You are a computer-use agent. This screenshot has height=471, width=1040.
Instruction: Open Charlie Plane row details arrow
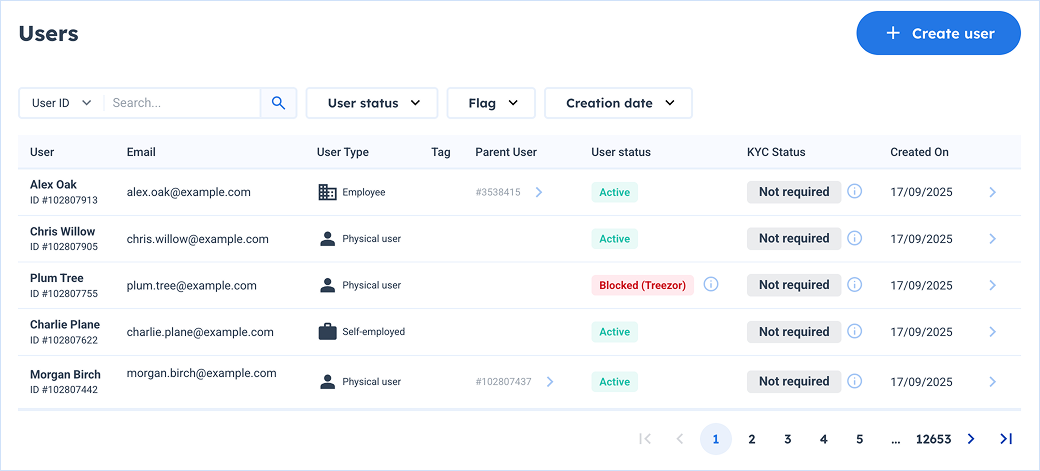tap(992, 332)
